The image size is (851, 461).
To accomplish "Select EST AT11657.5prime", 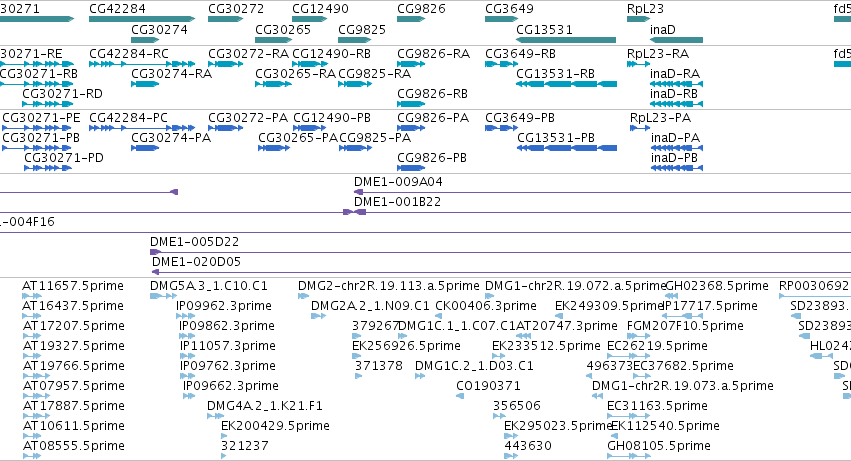I will (73, 286).
